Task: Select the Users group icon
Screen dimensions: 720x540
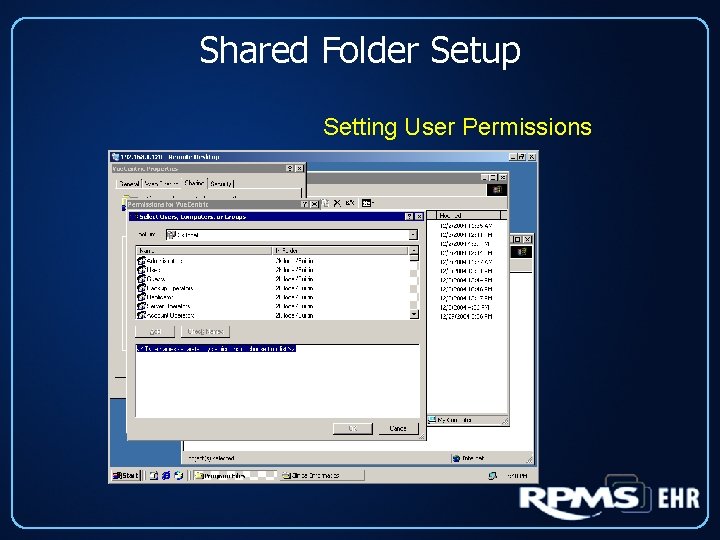Action: [x=141, y=270]
